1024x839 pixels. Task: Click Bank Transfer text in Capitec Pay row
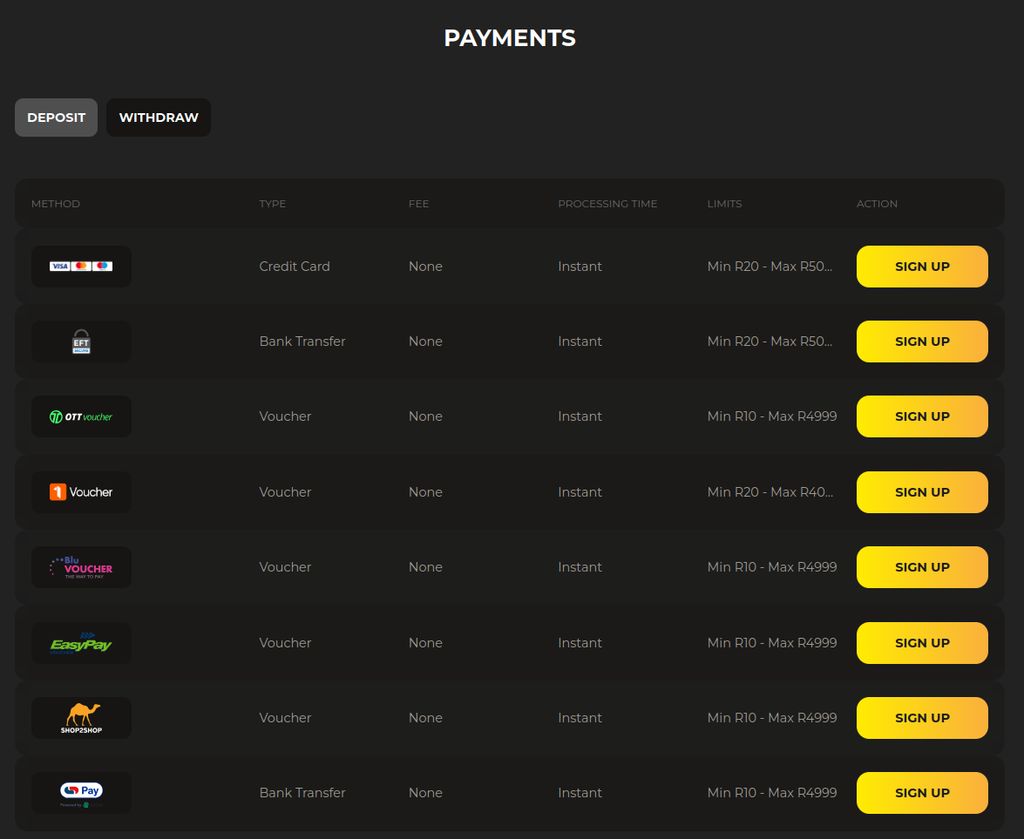click(302, 793)
